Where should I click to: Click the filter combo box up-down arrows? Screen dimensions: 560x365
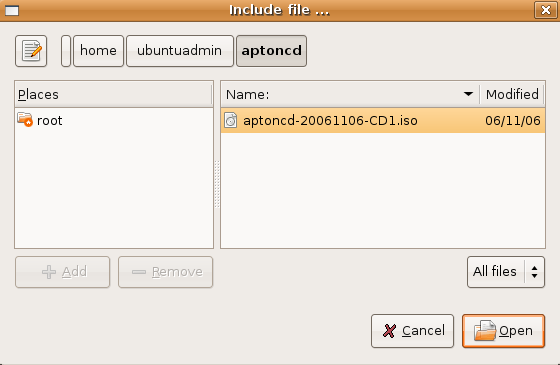point(534,272)
